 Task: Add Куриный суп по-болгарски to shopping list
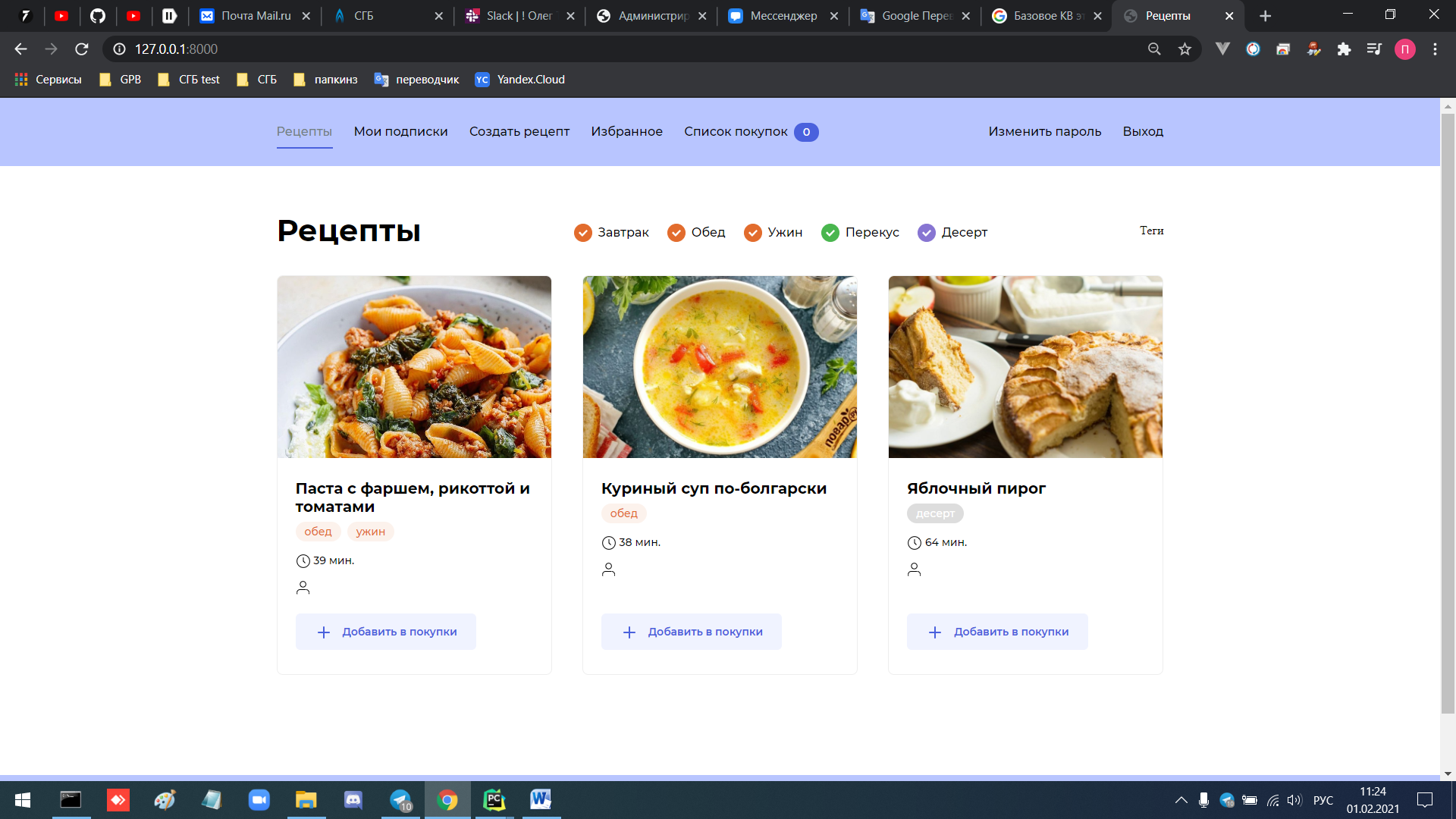click(x=691, y=632)
